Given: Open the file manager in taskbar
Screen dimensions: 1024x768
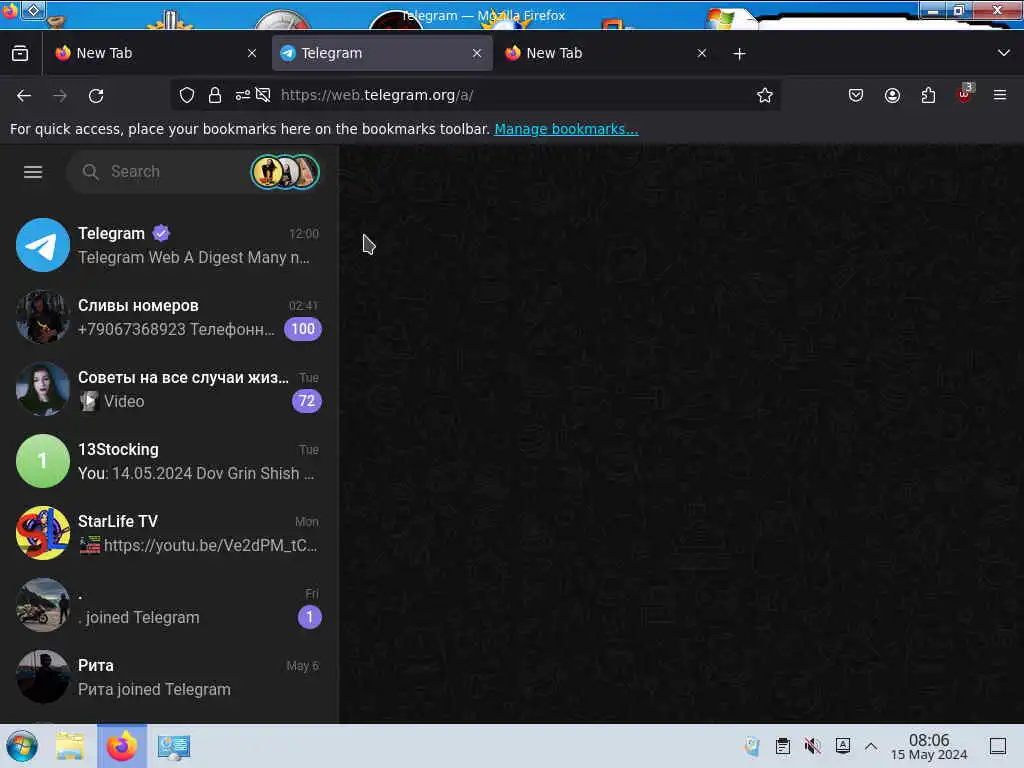Looking at the screenshot, I should (x=70, y=746).
